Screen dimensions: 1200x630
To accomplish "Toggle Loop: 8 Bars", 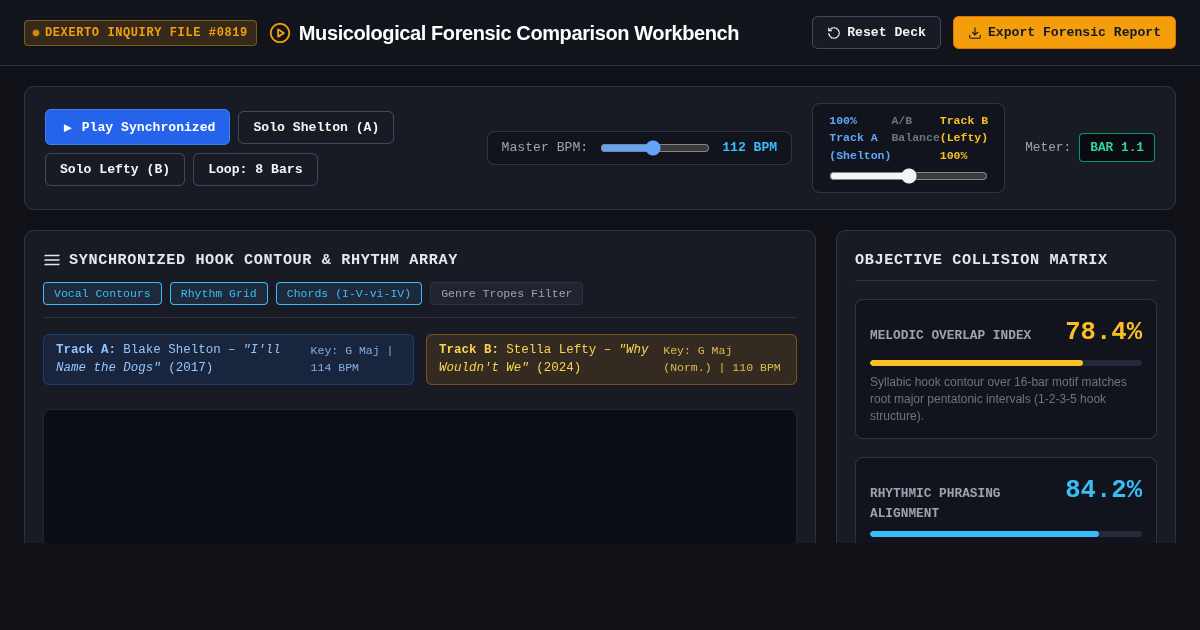I will [255, 169].
